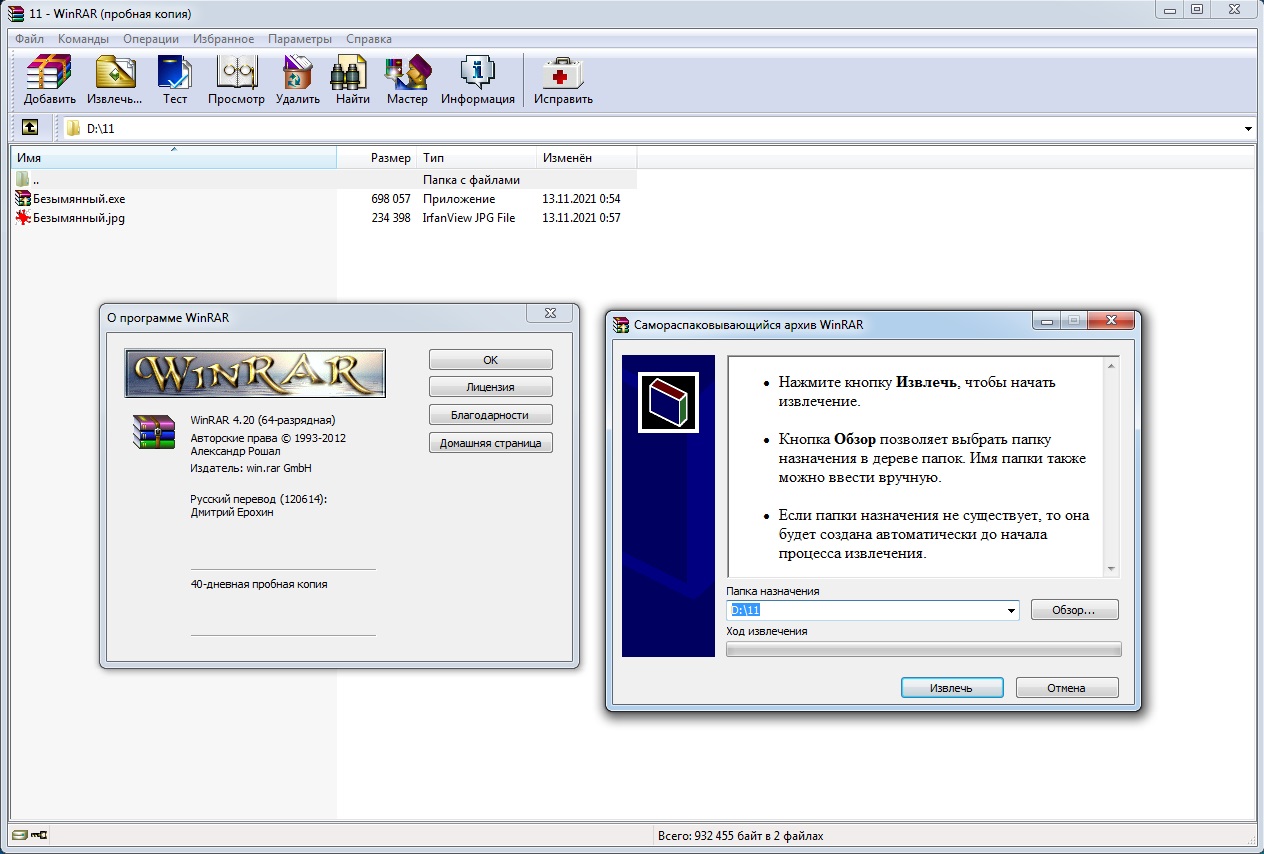Open the Просмотр (View) tool

pyautogui.click(x=236, y=80)
